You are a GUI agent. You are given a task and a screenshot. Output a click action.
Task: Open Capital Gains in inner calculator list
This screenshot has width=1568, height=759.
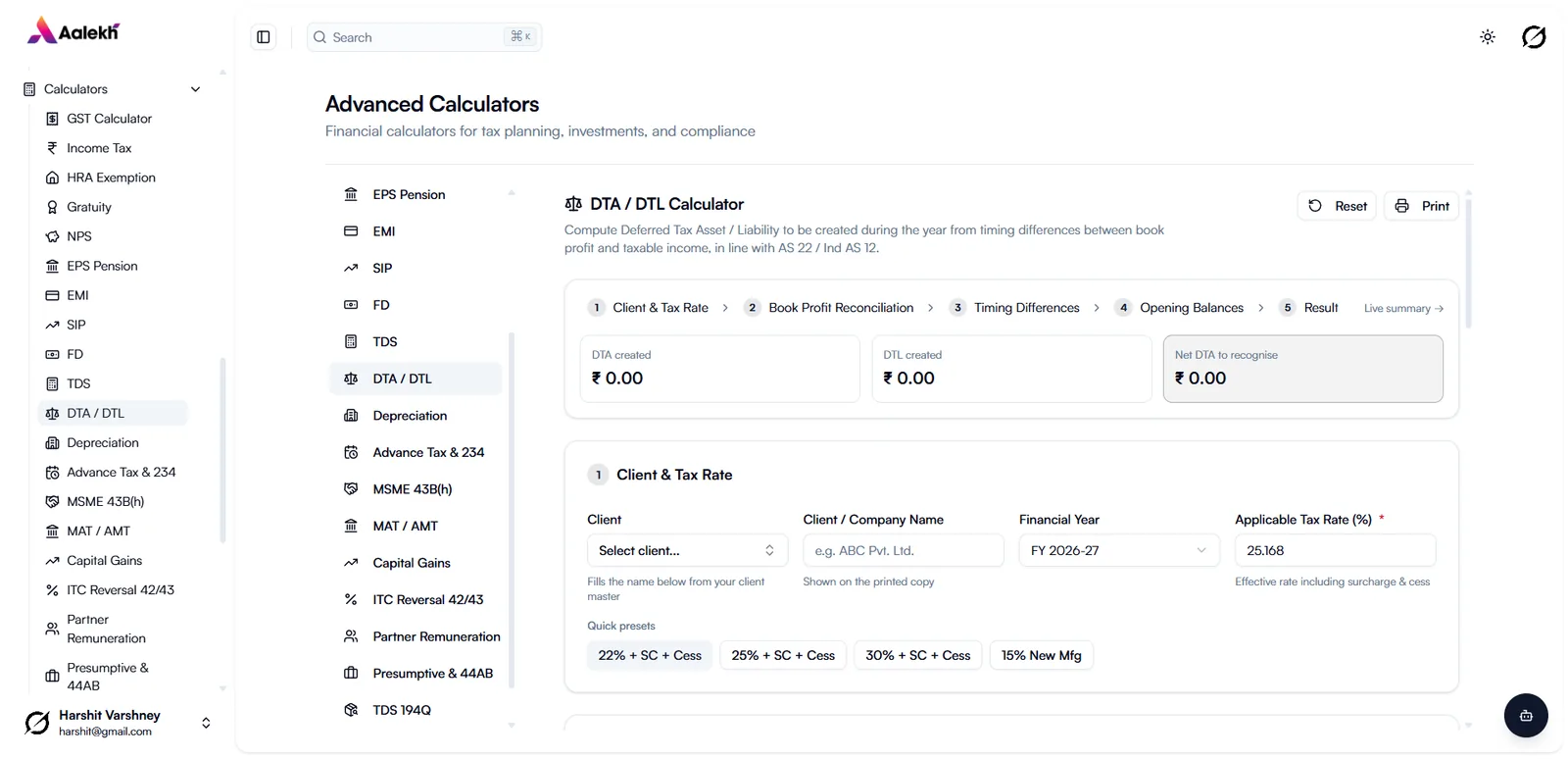[x=416, y=563]
